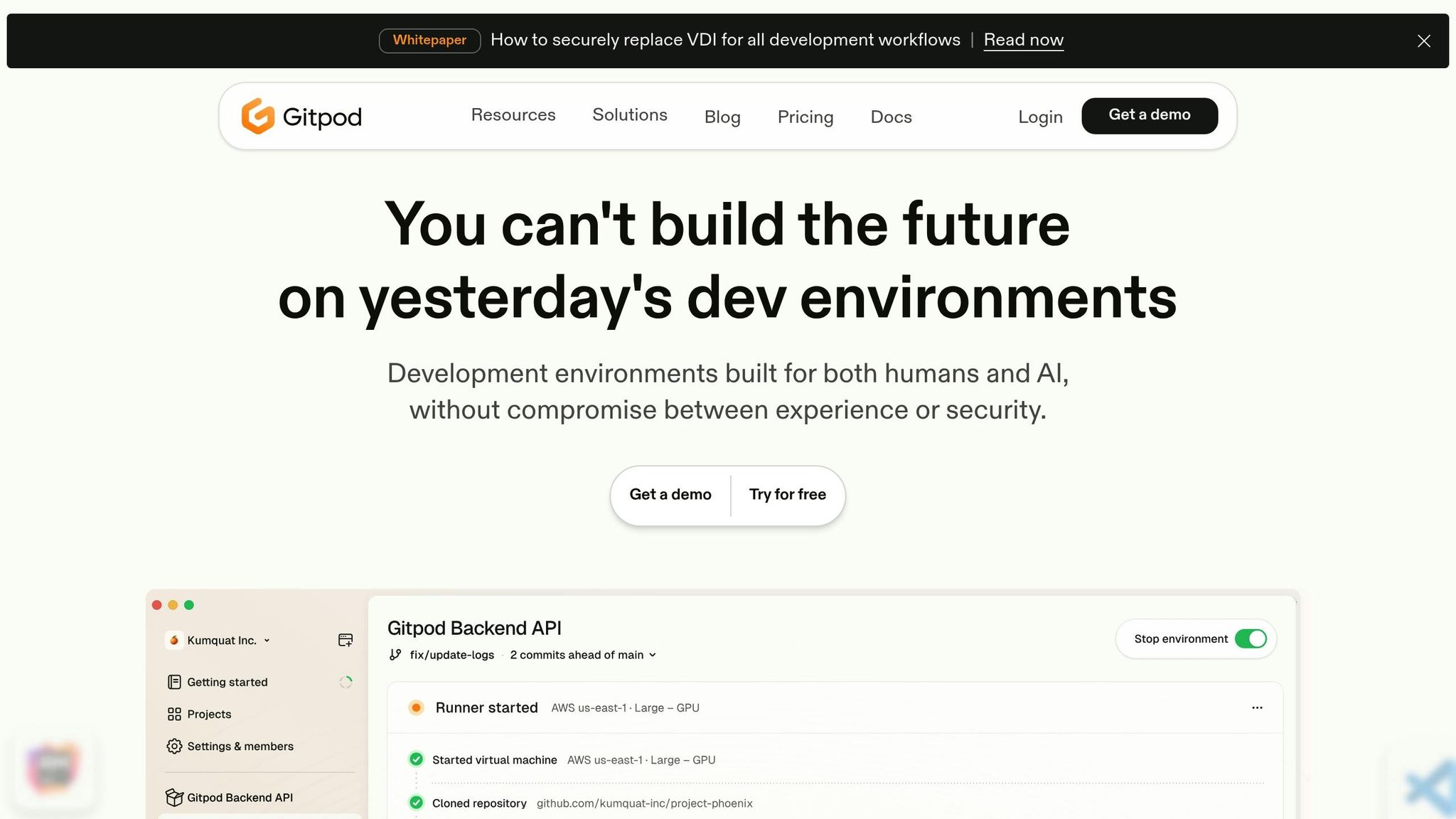This screenshot has height=819, width=1456.
Task: Click the Settings & members gear icon
Action: pos(174,746)
